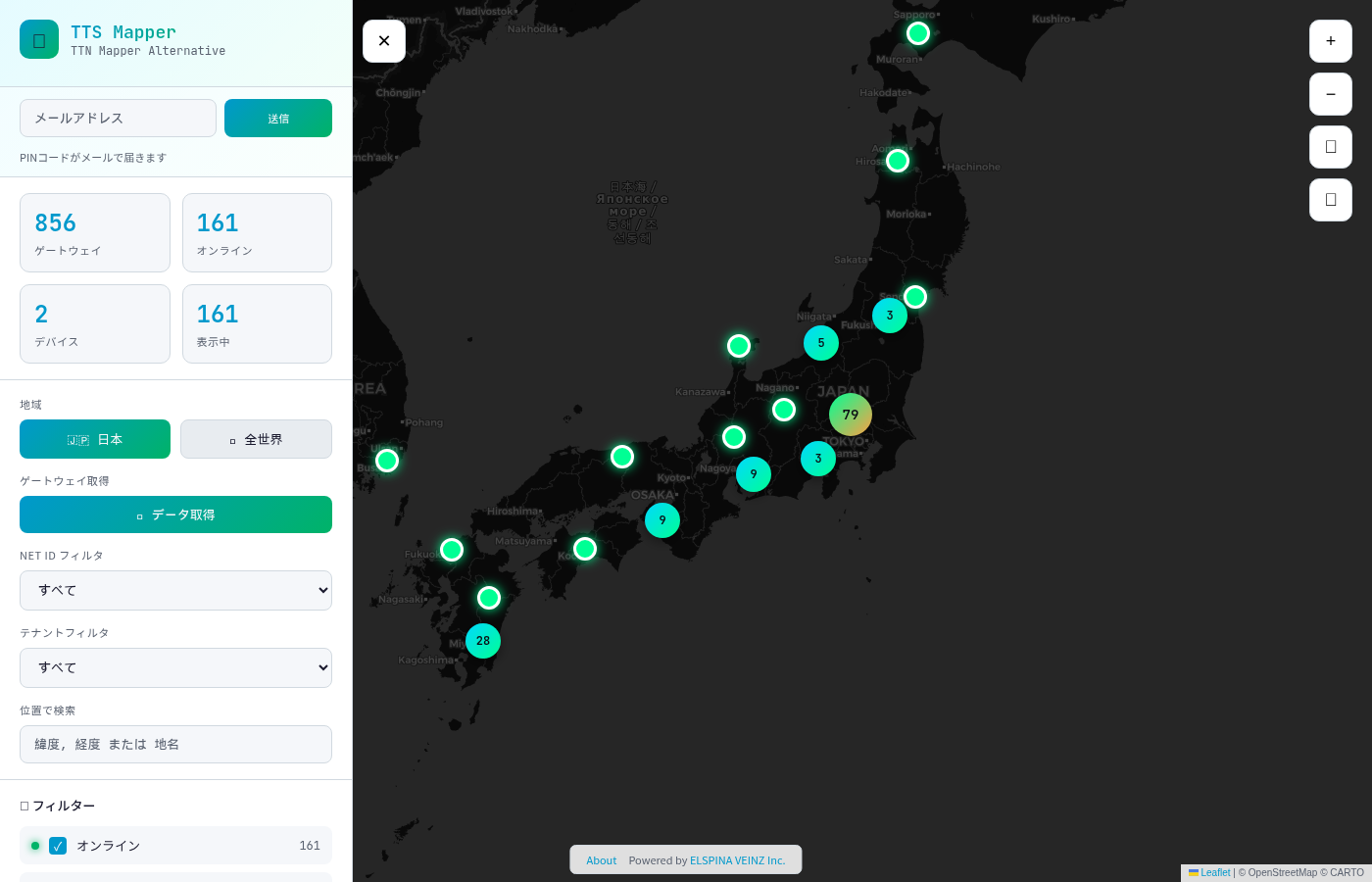Focus the メールアドレス input field
The width and height of the screenshot is (1372, 882).
pyautogui.click(x=118, y=119)
